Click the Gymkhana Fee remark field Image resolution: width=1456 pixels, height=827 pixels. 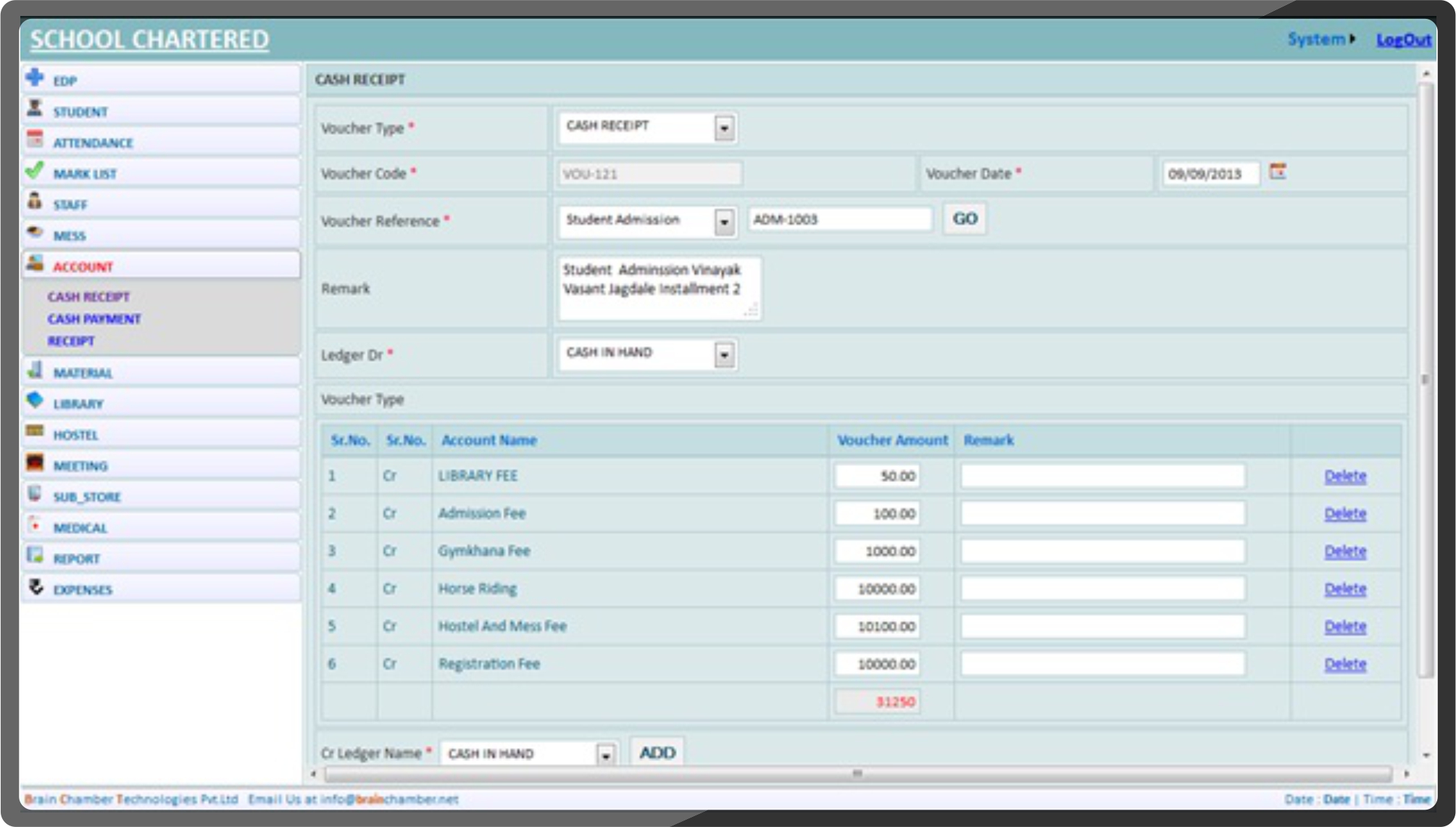[1103, 552]
